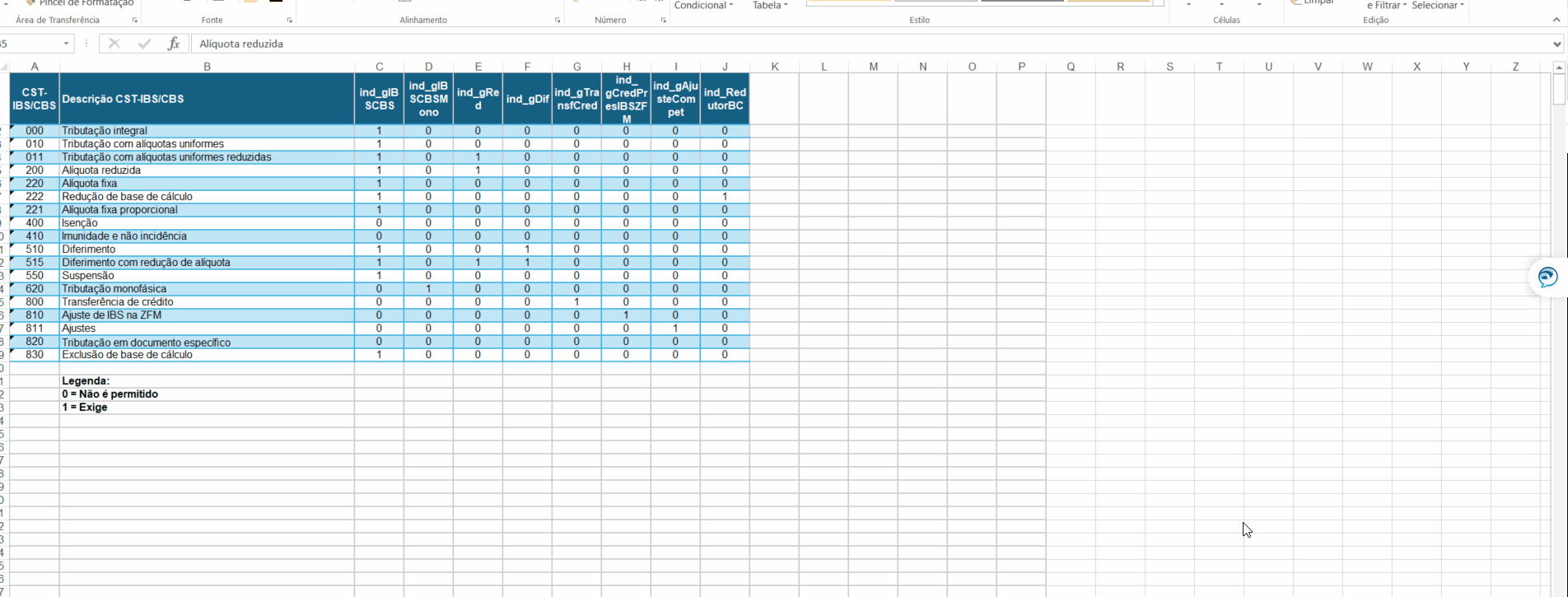The height and width of the screenshot is (597, 1568).
Task: Expand the formula bar with chevron
Action: 1557,44
